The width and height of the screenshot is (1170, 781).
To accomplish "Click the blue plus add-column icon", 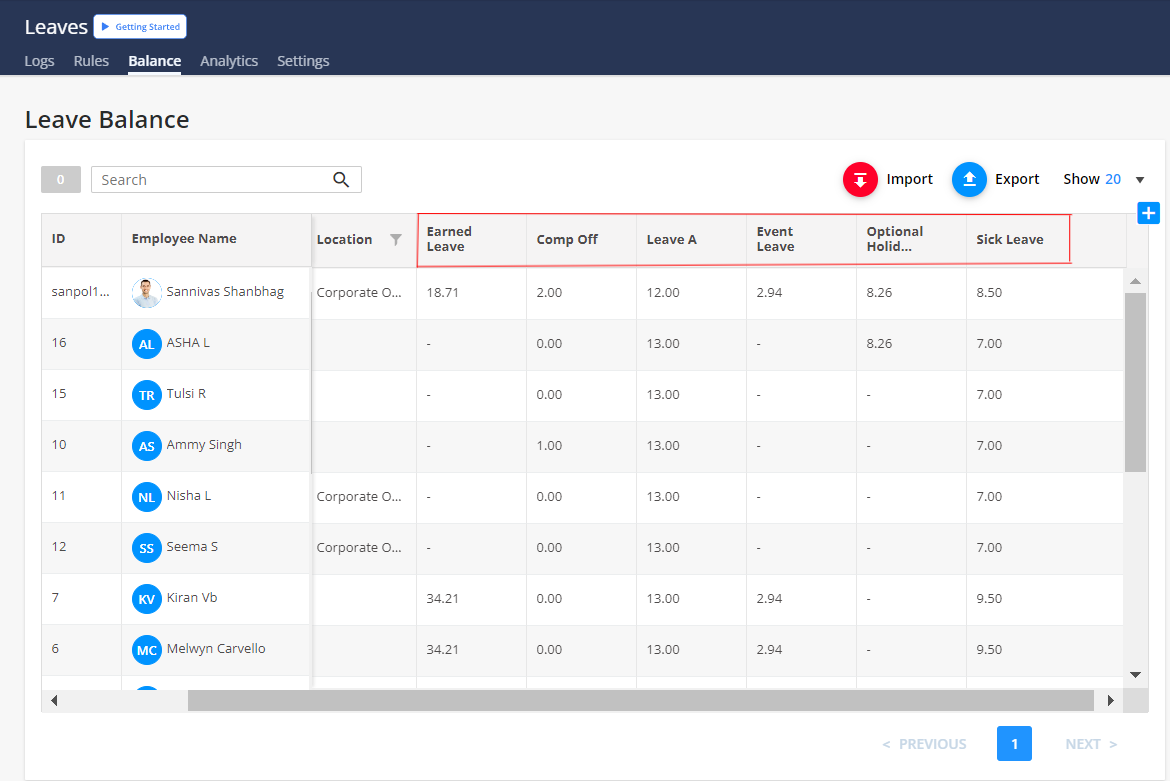I will coord(1148,213).
